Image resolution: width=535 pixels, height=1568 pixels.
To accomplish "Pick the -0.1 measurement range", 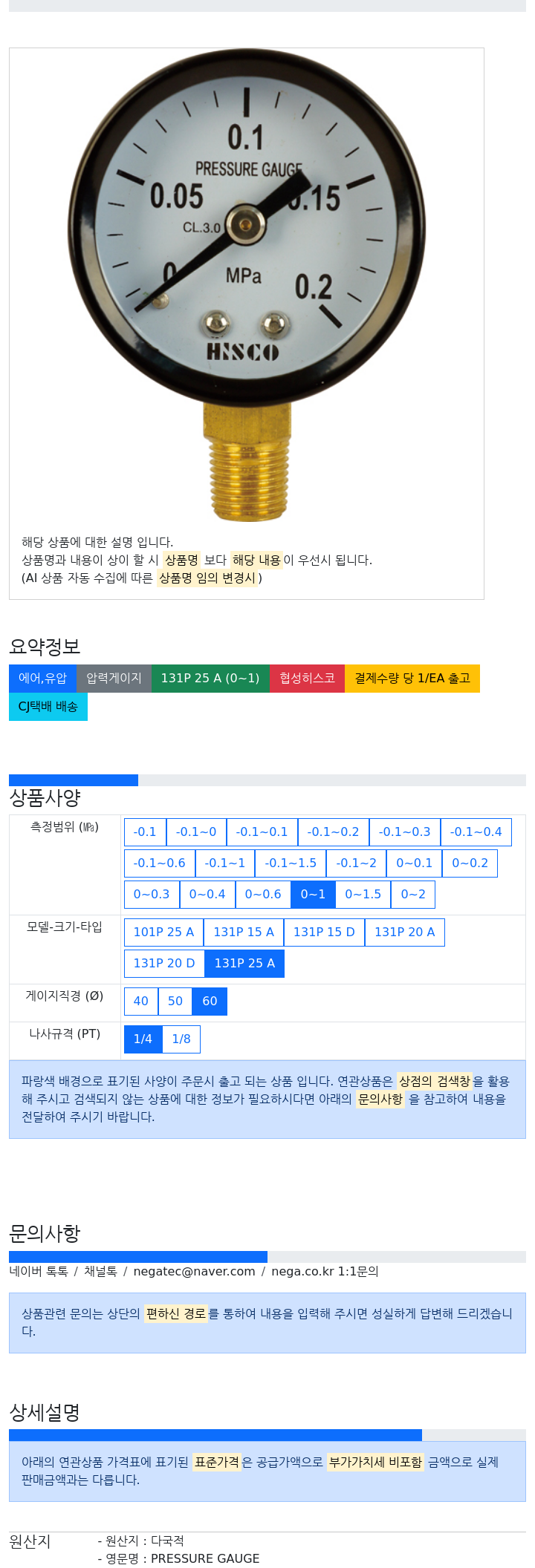I will click(x=145, y=832).
